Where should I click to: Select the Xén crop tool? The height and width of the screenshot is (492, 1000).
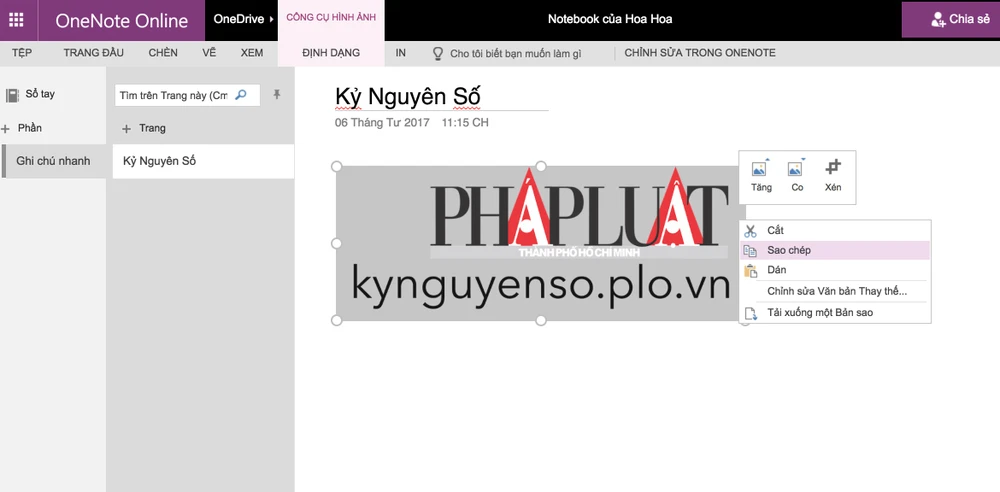click(833, 168)
